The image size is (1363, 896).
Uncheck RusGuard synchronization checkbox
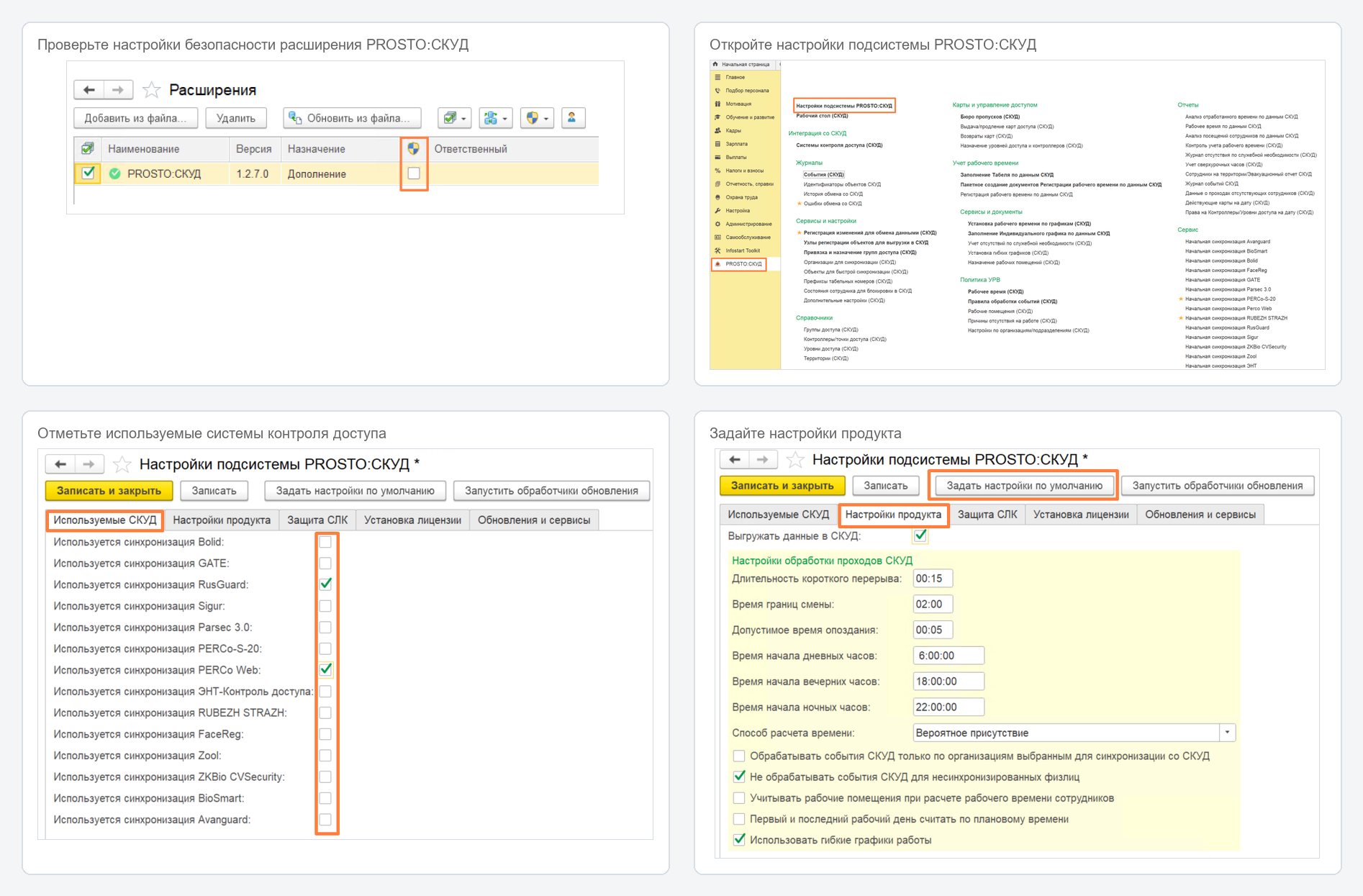click(x=325, y=584)
